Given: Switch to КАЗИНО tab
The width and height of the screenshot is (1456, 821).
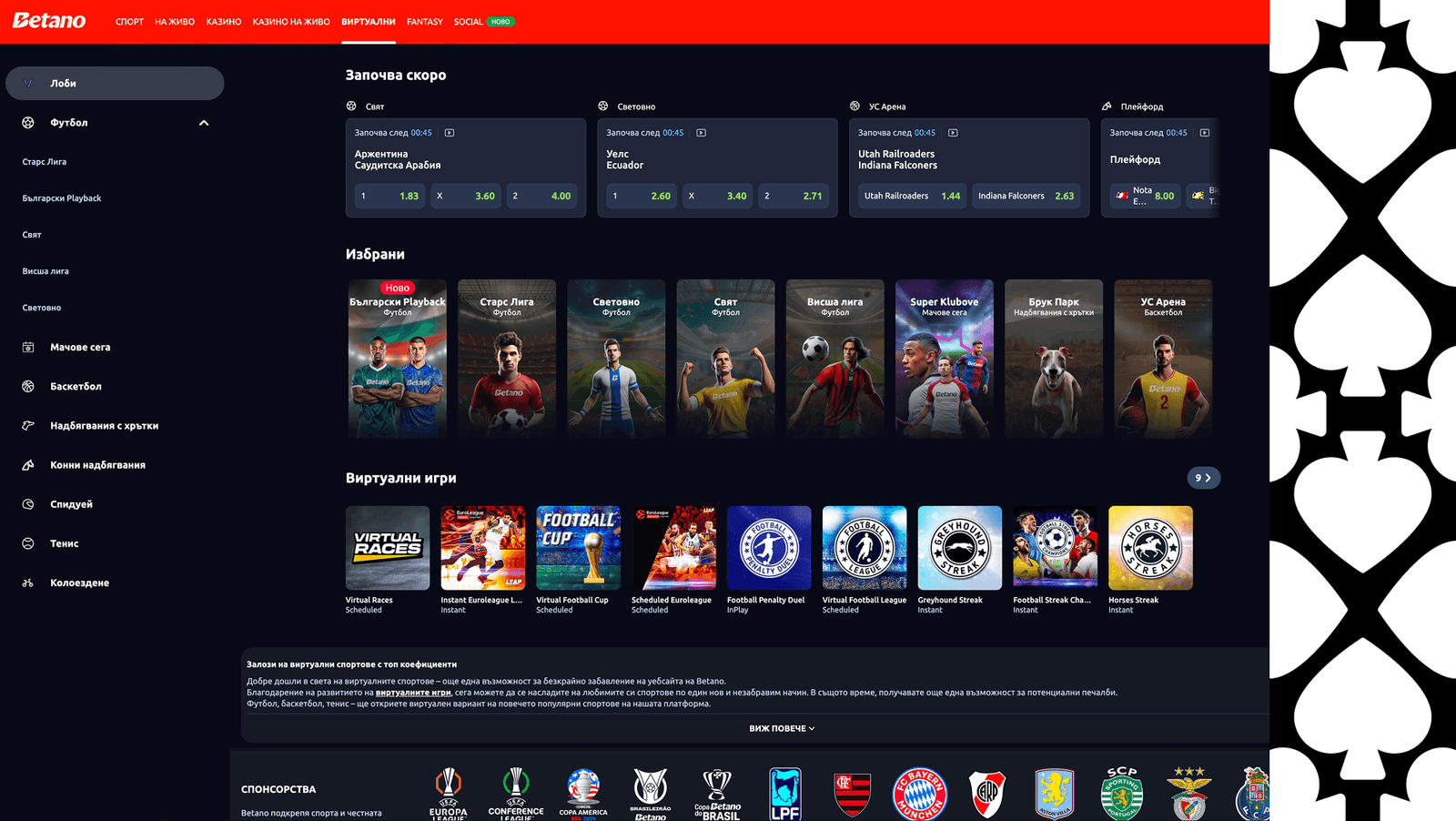Looking at the screenshot, I should pos(223,22).
